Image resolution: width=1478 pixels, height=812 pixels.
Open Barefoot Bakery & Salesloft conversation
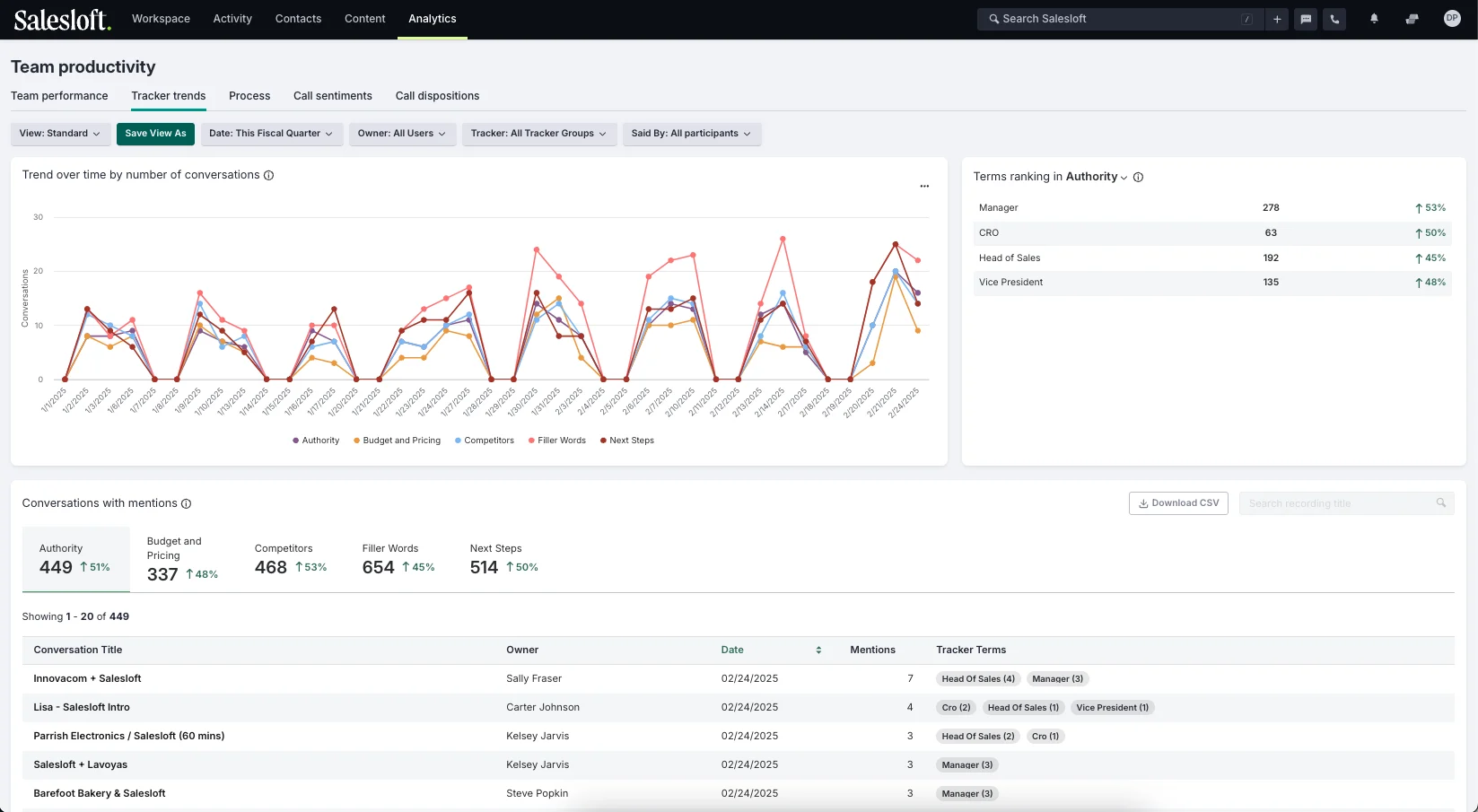(x=100, y=794)
